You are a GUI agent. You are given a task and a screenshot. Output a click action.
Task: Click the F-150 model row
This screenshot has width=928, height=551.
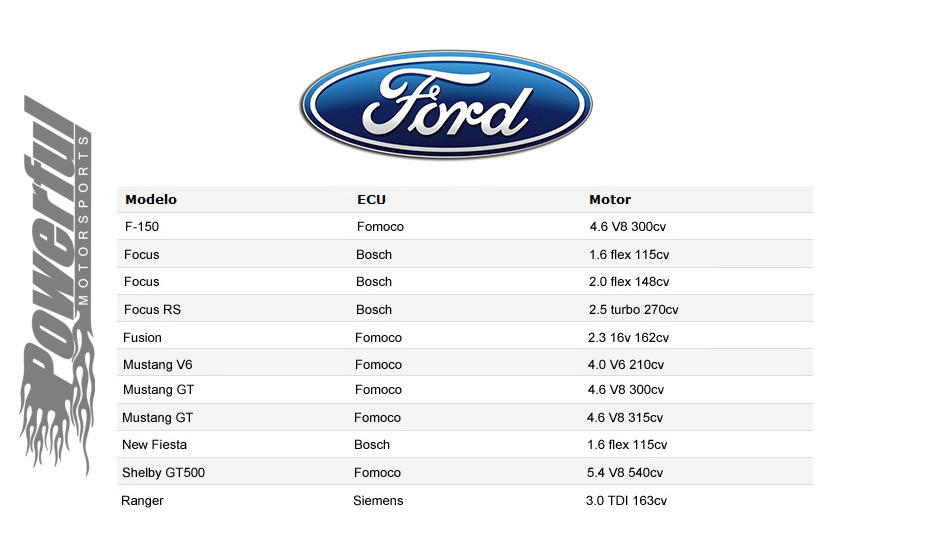tap(465, 227)
